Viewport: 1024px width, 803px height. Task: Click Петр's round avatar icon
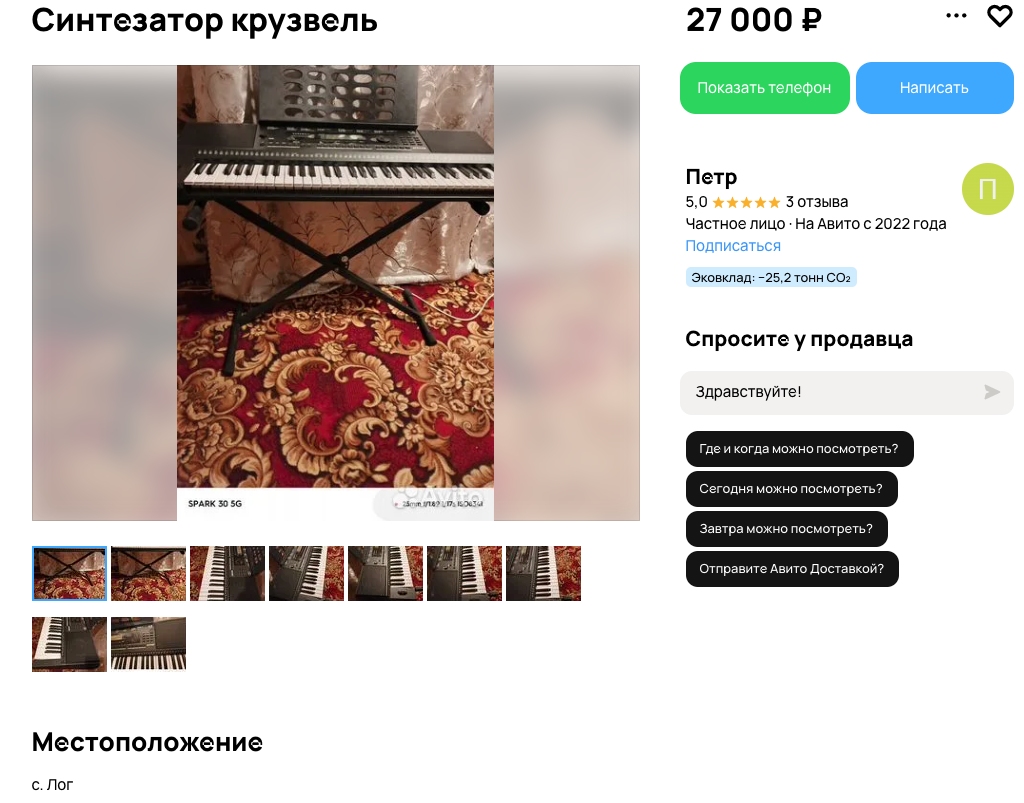click(987, 189)
